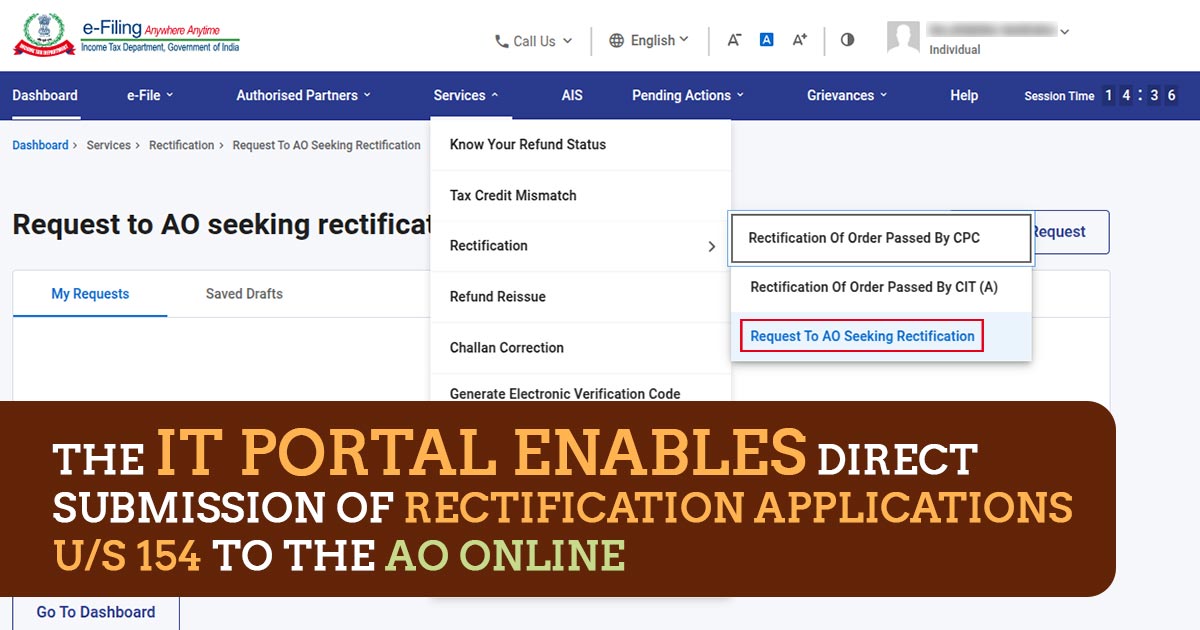Click the Go To Dashboard button
1200x630 pixels.
[x=95, y=611]
